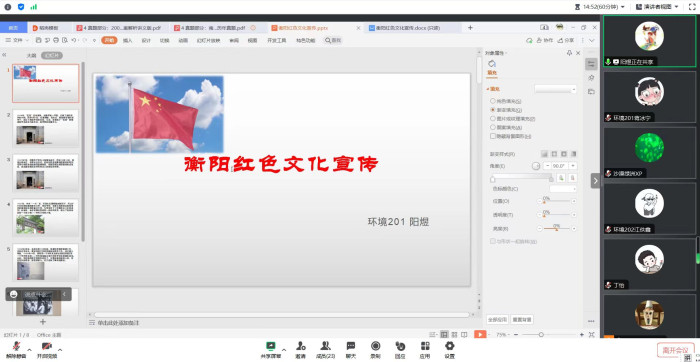Click the notes toggle icon in status bar
This screenshot has width=700, height=362.
click(432, 334)
